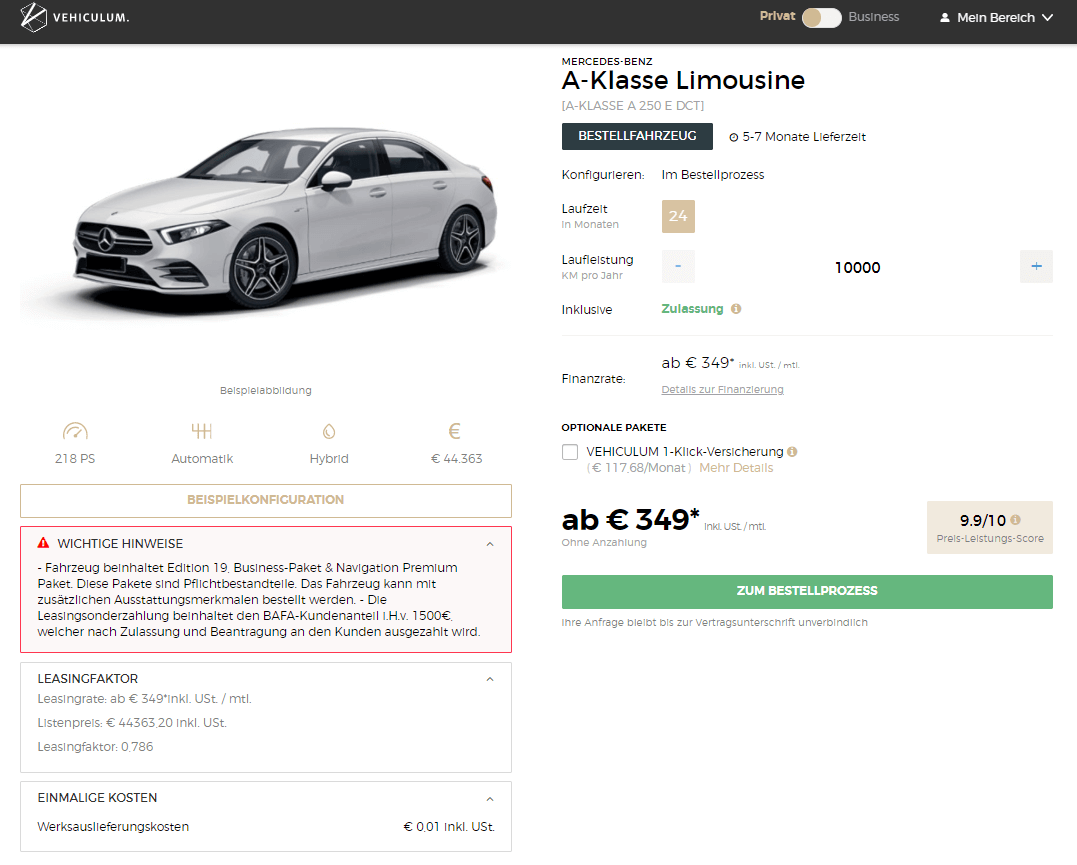The height and width of the screenshot is (865, 1077).
Task: Select the € 0,01 inkl. USt. amount
Action: click(449, 827)
